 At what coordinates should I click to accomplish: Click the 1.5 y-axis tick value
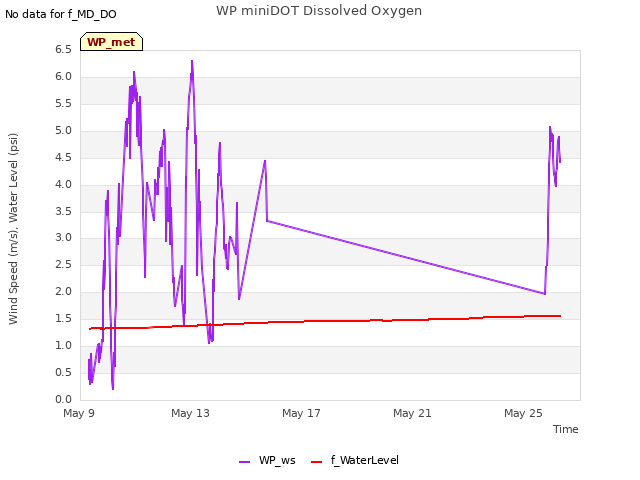click(63, 318)
